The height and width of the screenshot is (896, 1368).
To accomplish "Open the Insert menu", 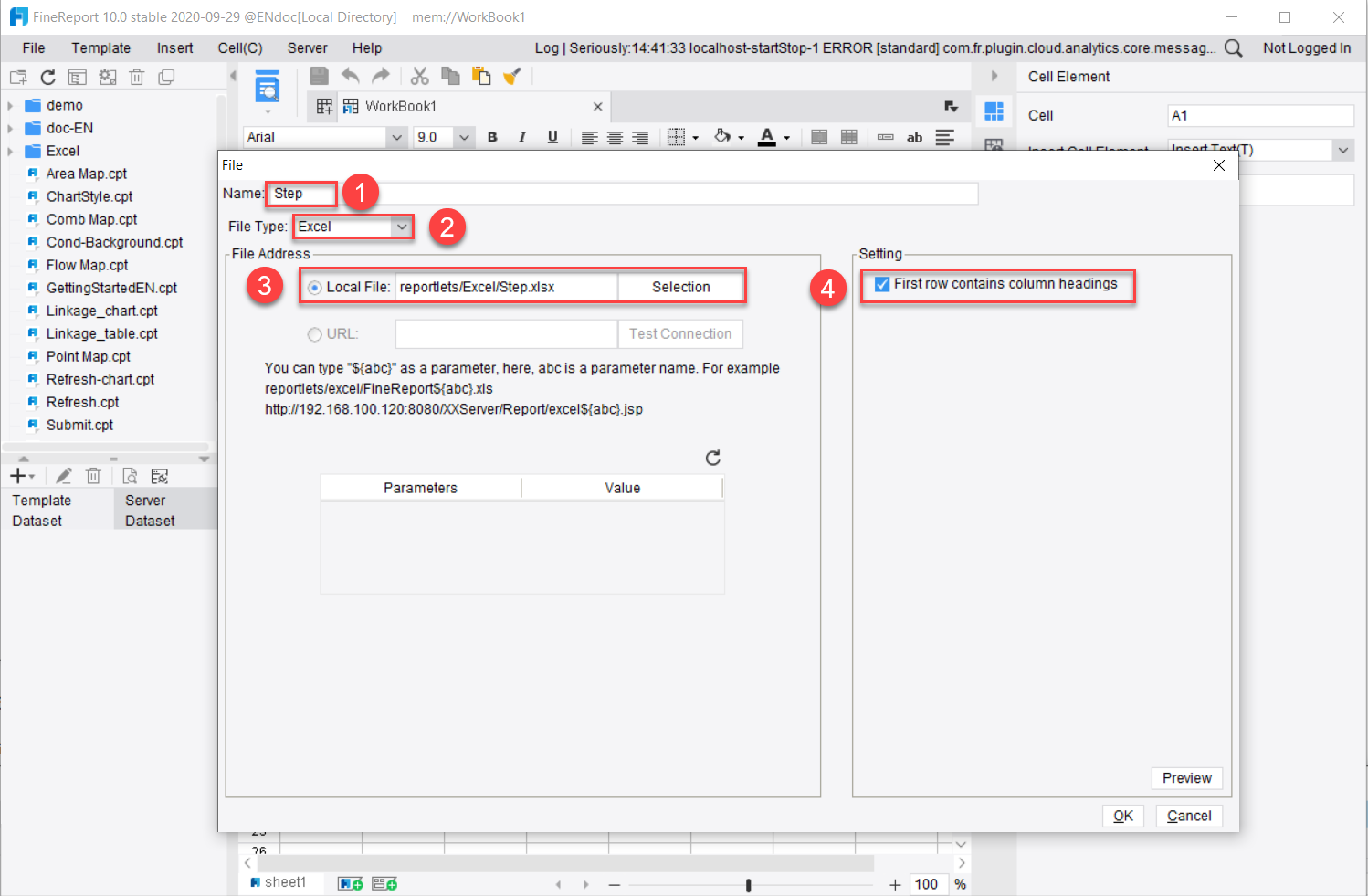I will pyautogui.click(x=174, y=48).
